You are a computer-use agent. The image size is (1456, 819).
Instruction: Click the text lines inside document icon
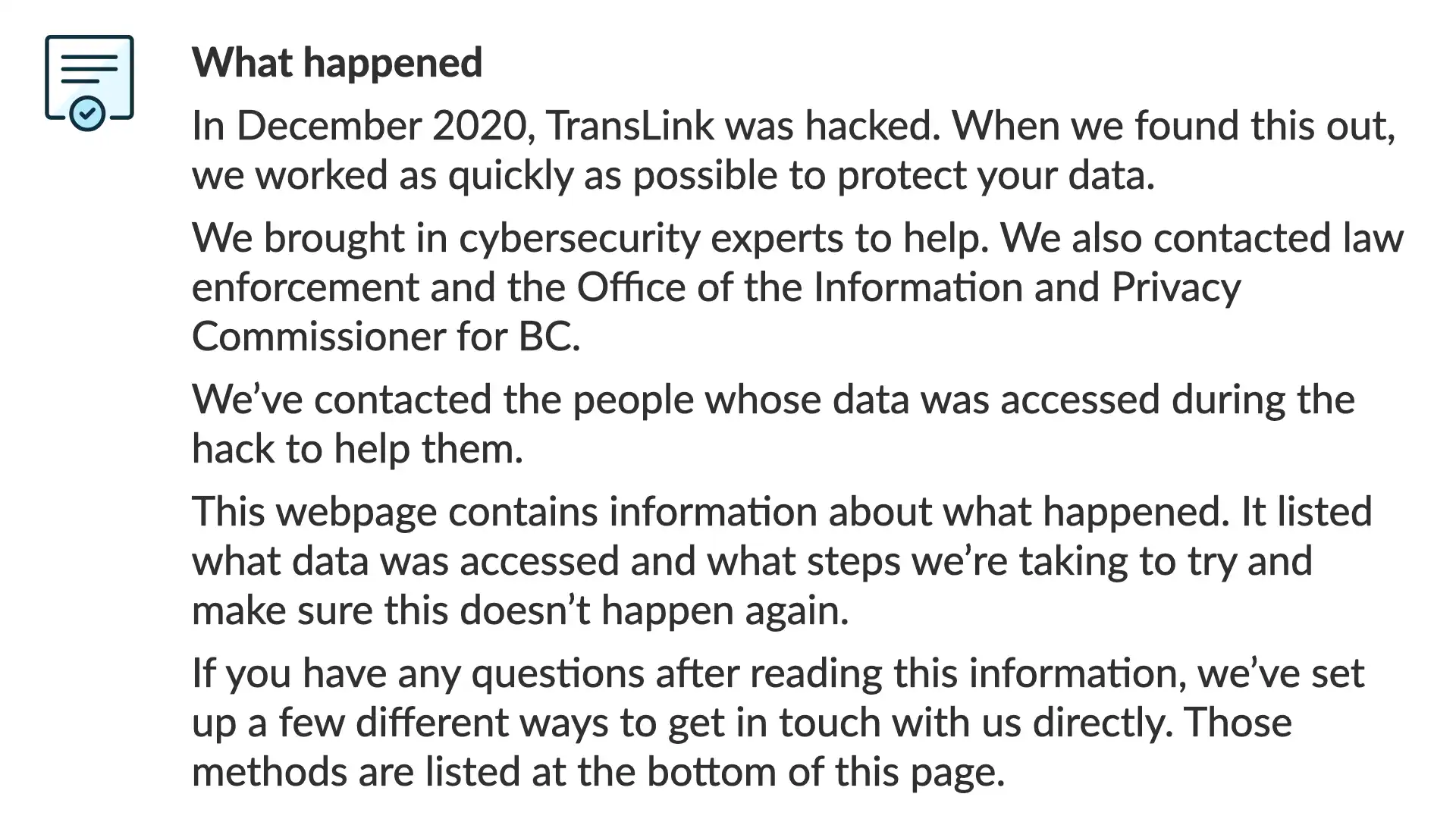(x=89, y=69)
